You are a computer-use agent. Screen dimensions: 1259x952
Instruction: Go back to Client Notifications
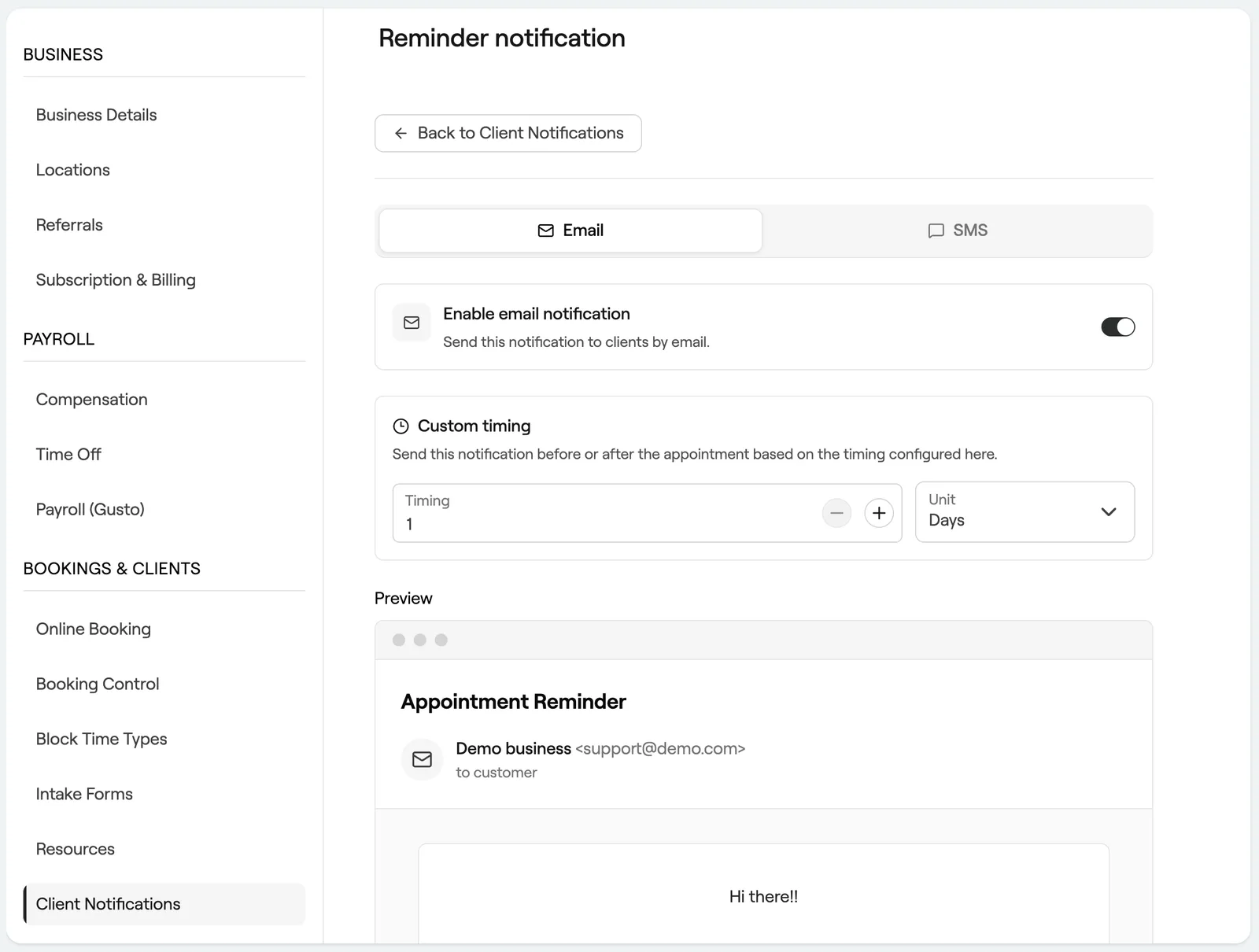pos(508,133)
